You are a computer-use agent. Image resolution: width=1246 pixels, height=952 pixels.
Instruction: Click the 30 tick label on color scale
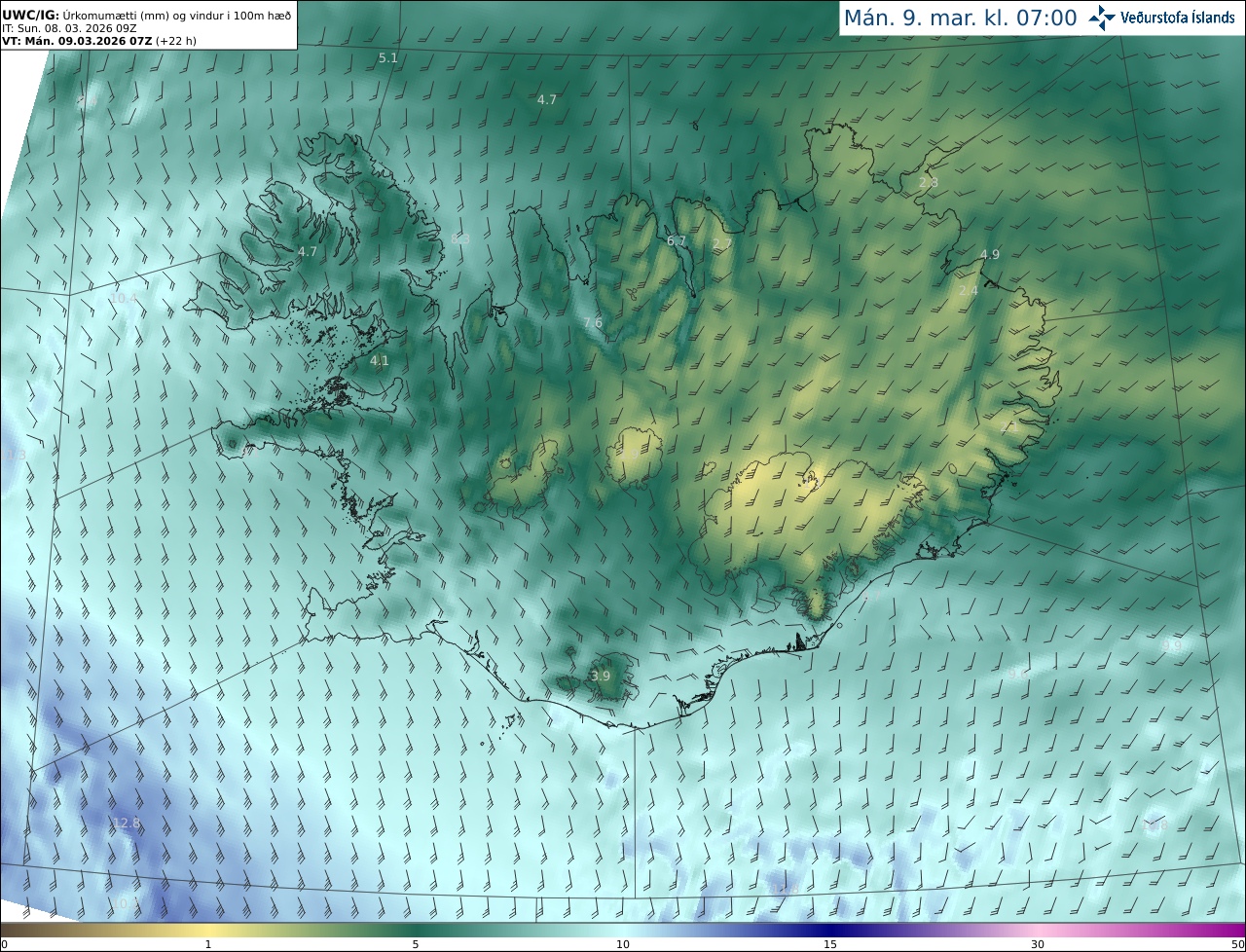click(x=1038, y=944)
